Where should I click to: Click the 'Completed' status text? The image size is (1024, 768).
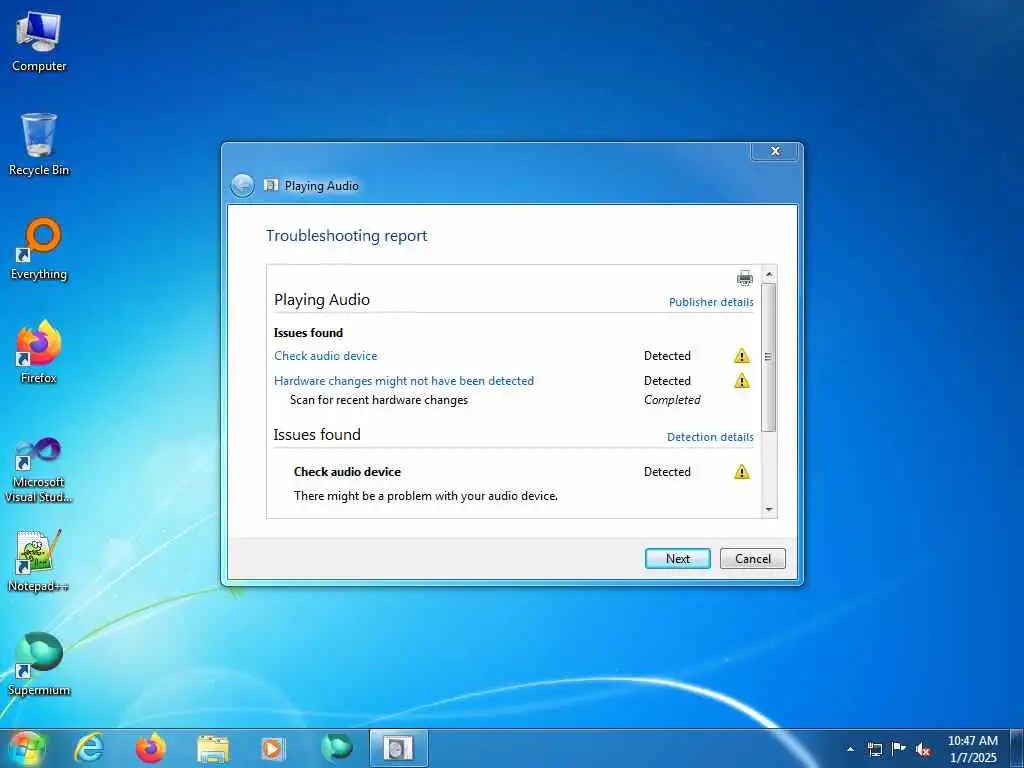click(672, 400)
